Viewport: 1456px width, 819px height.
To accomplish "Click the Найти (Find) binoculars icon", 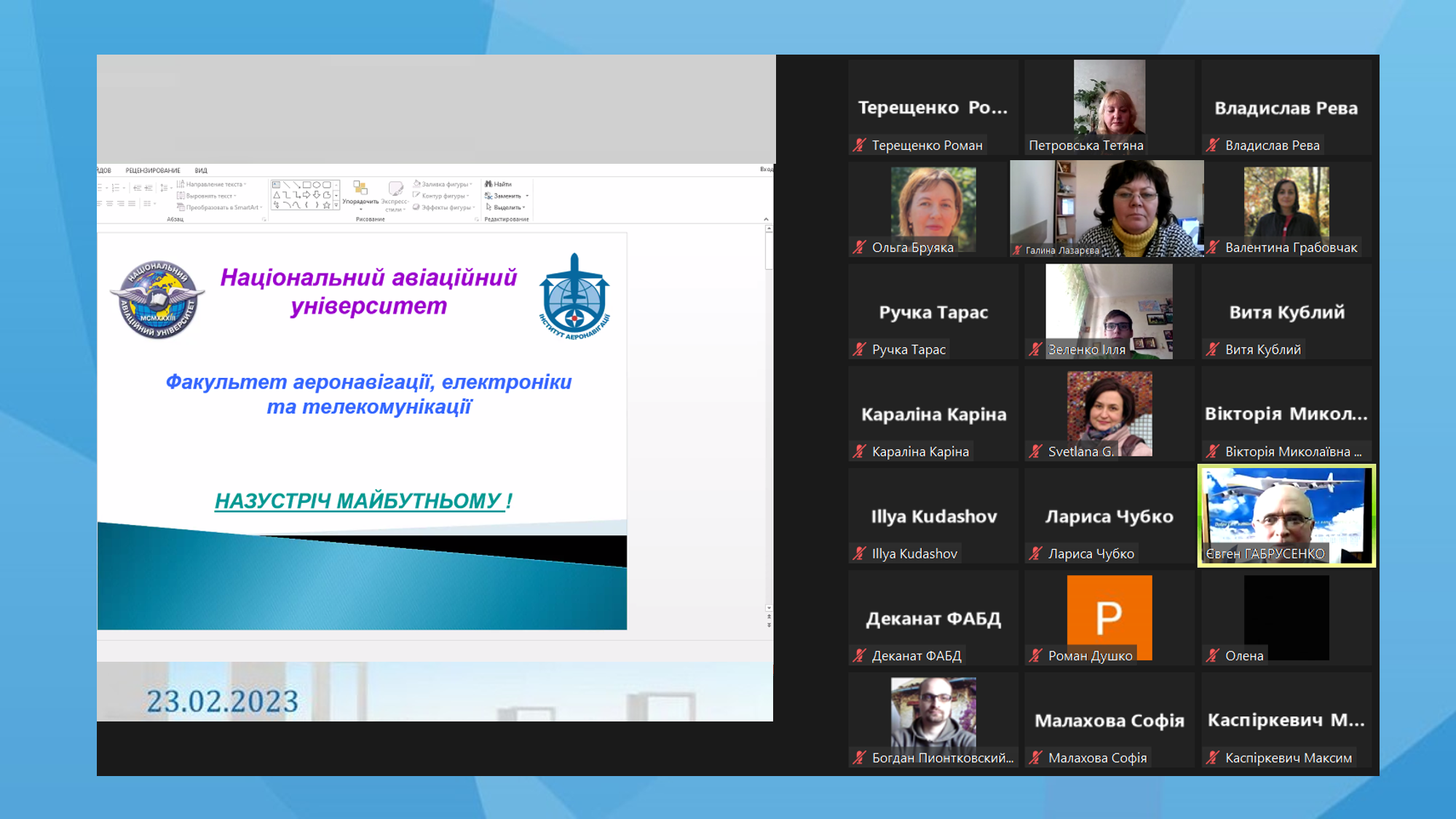I will tap(488, 184).
